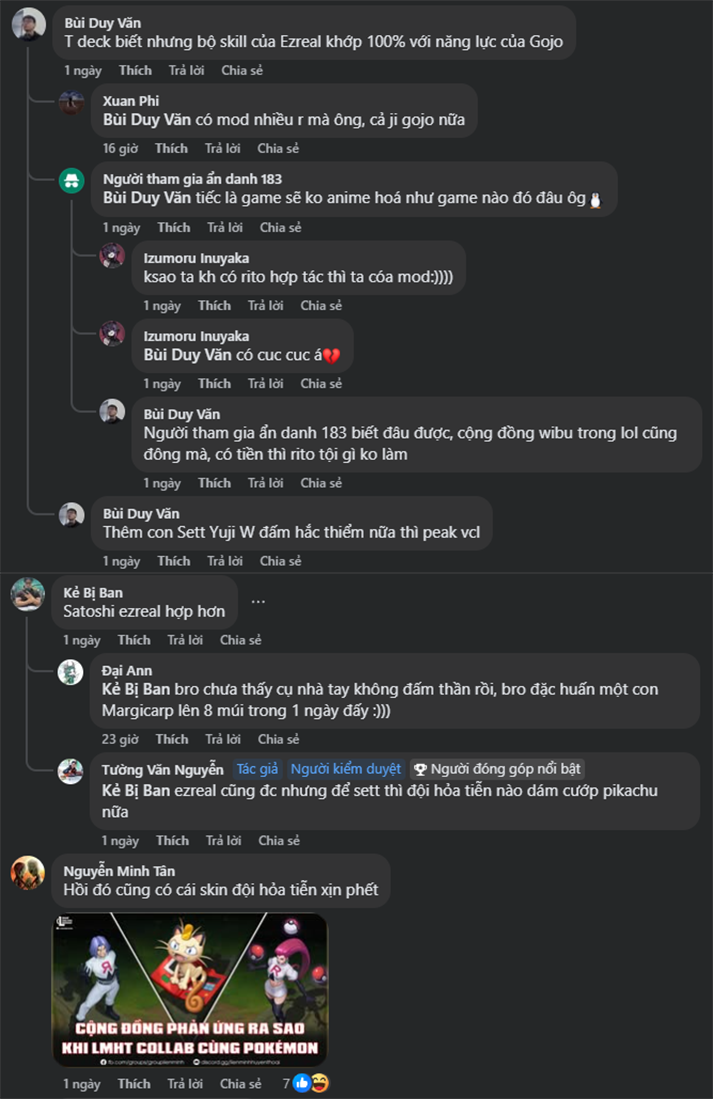Click the Người kiểm duyệt badge

coord(345,769)
